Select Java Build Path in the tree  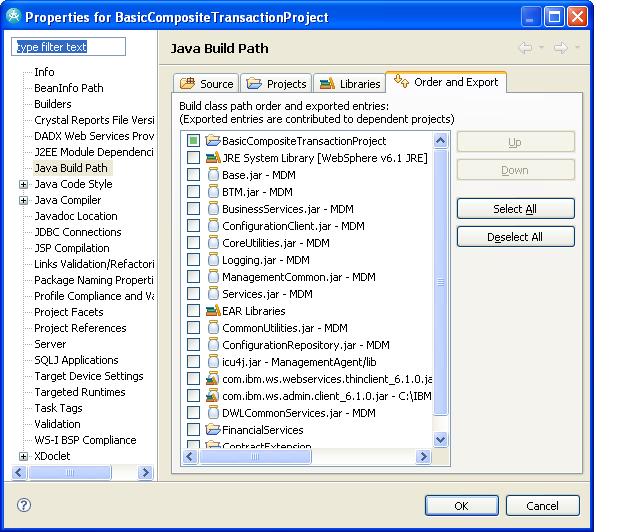pos(71,168)
